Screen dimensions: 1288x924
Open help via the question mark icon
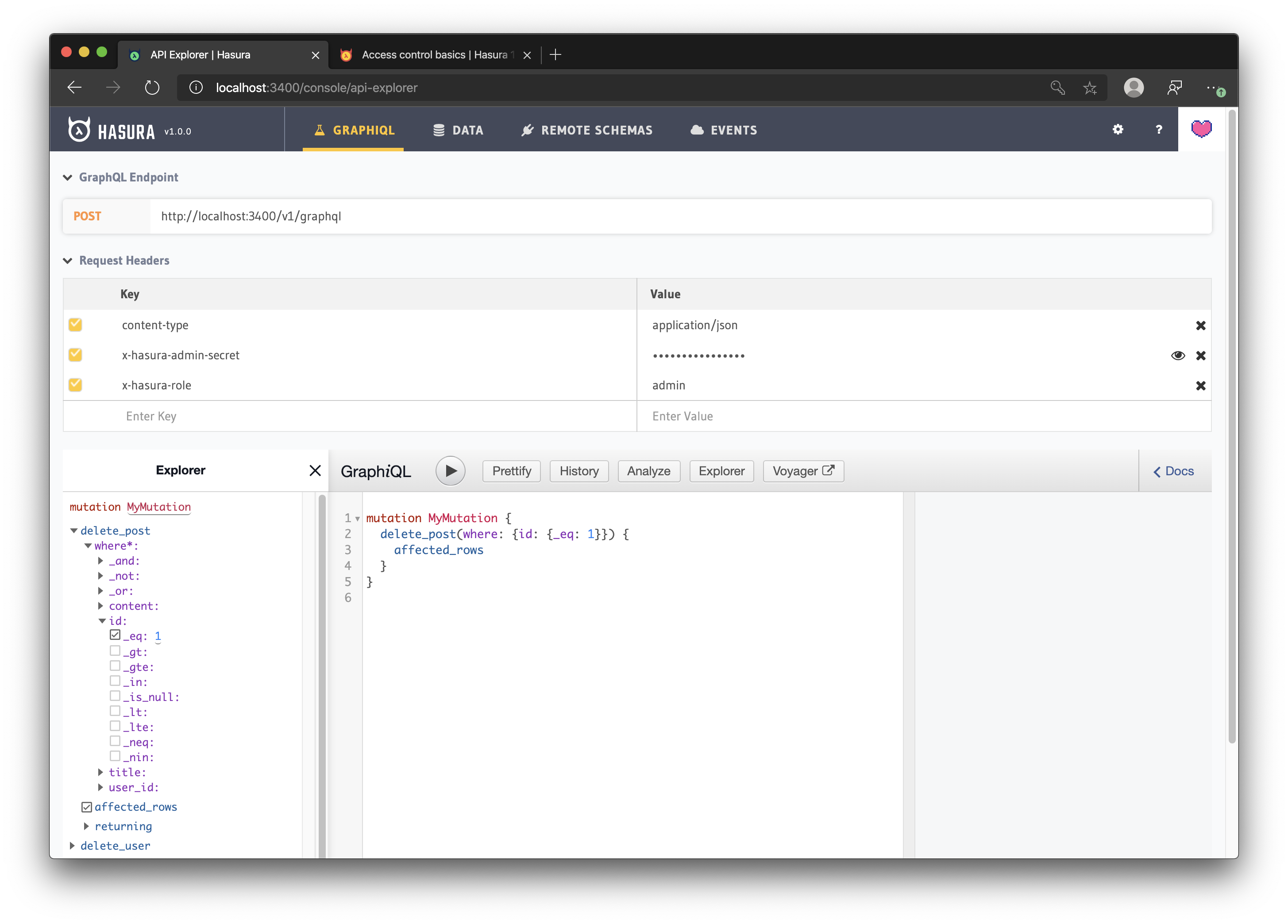pos(1158,130)
